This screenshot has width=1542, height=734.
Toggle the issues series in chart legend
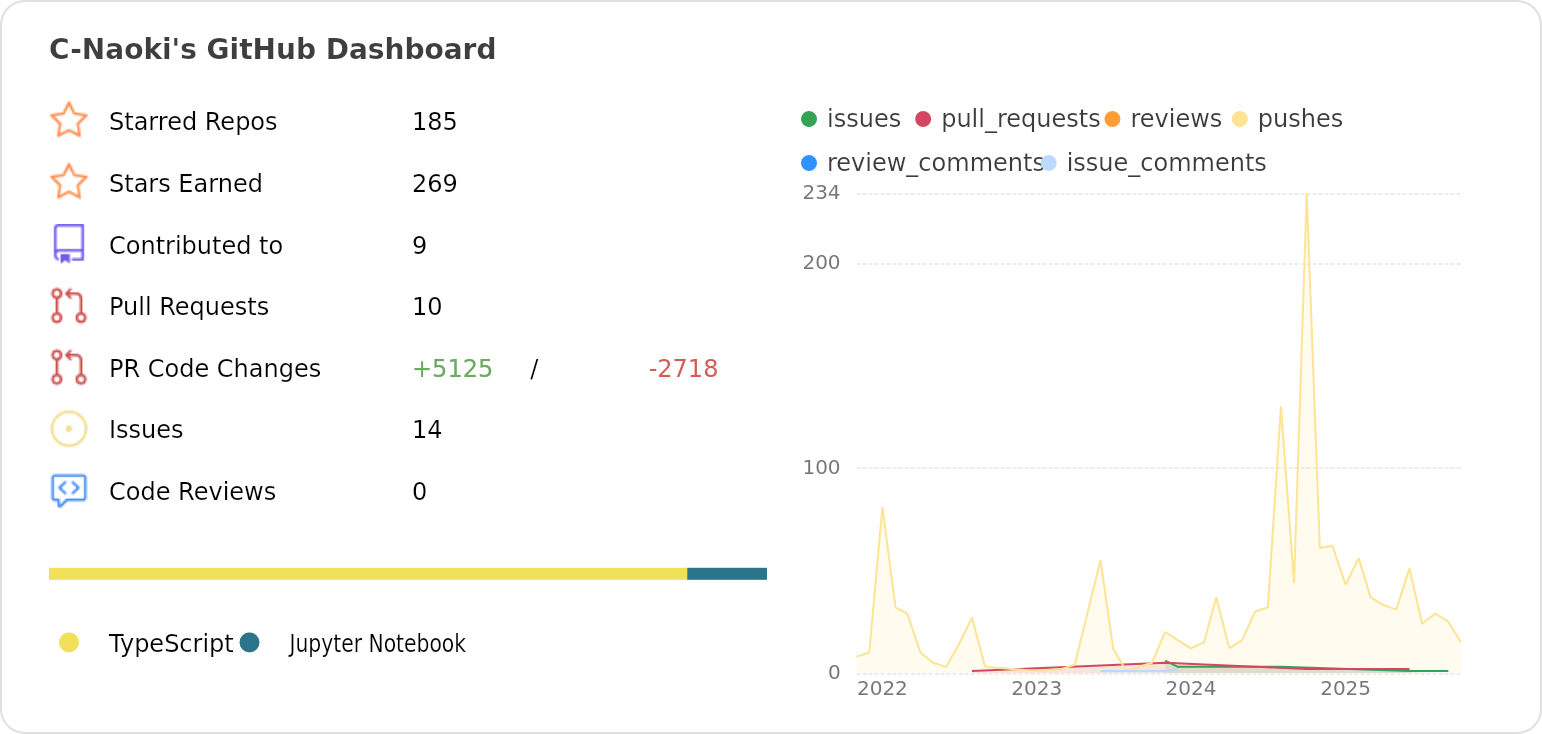[852, 119]
